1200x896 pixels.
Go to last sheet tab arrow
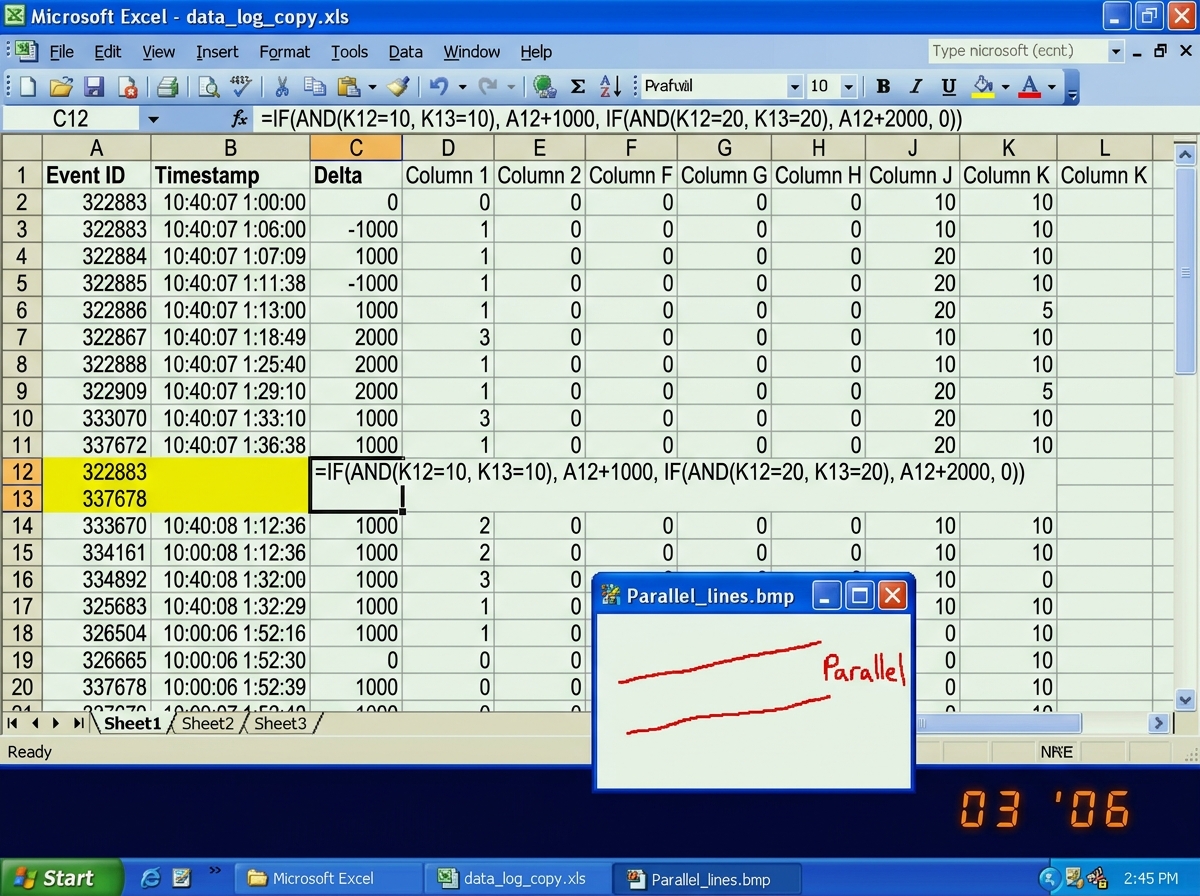(78, 722)
